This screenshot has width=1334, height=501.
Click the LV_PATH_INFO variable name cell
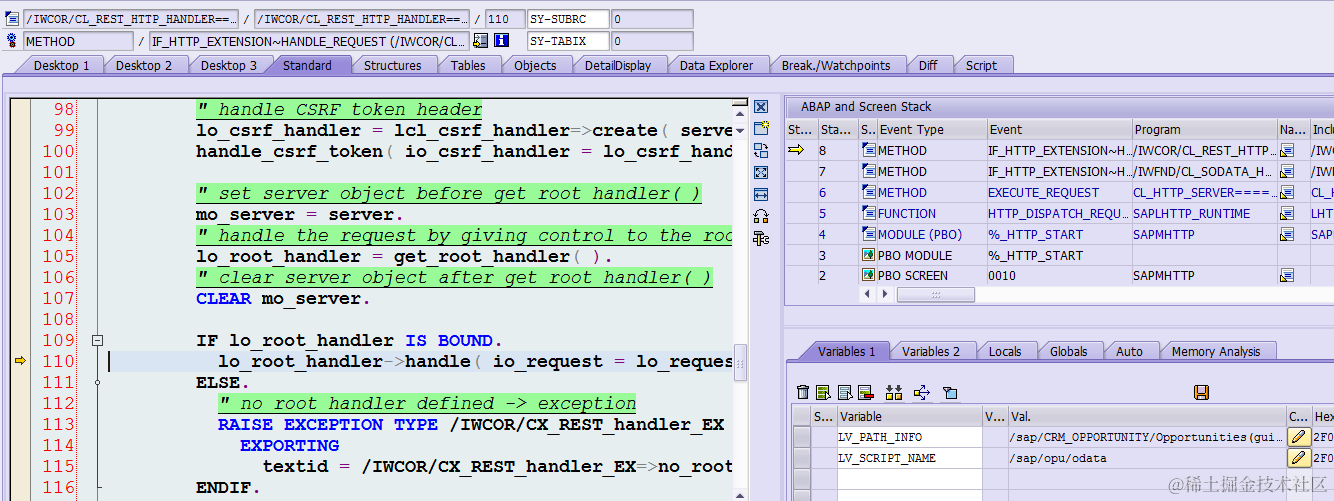[x=909, y=437]
